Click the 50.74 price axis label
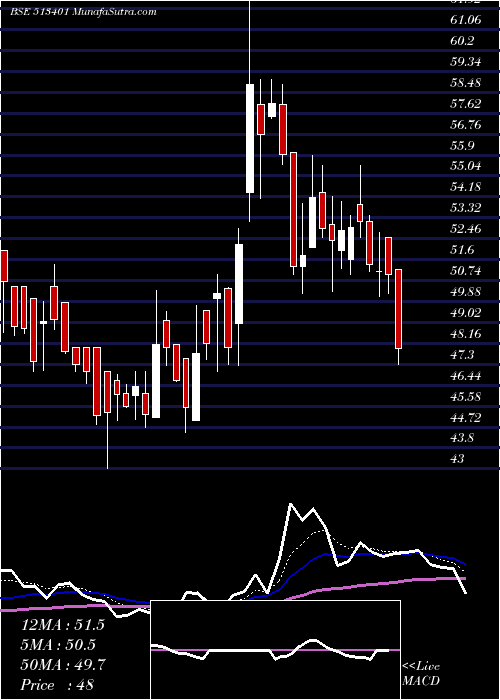The width and height of the screenshot is (500, 700). click(x=466, y=271)
